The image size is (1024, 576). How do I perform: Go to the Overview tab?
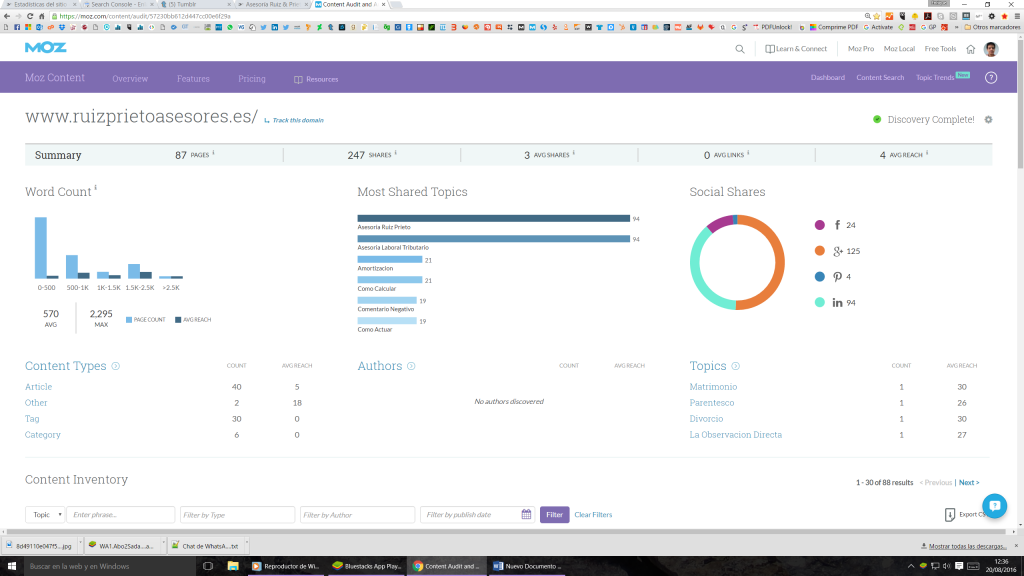click(x=130, y=79)
